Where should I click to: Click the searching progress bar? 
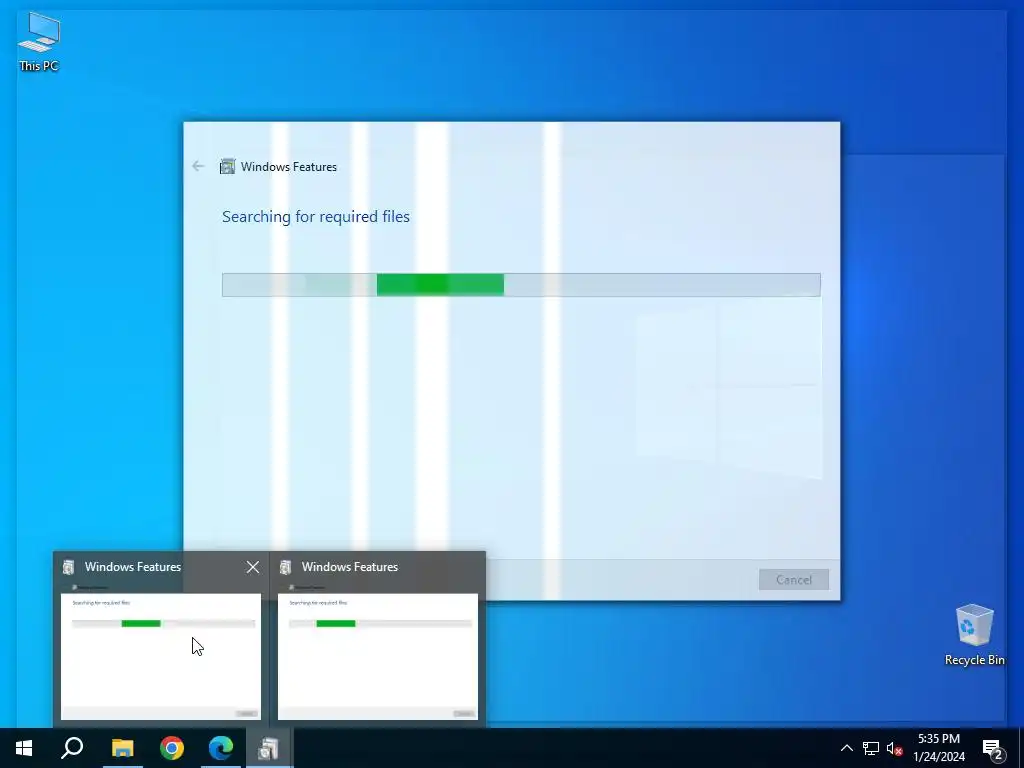pyautogui.click(x=521, y=285)
